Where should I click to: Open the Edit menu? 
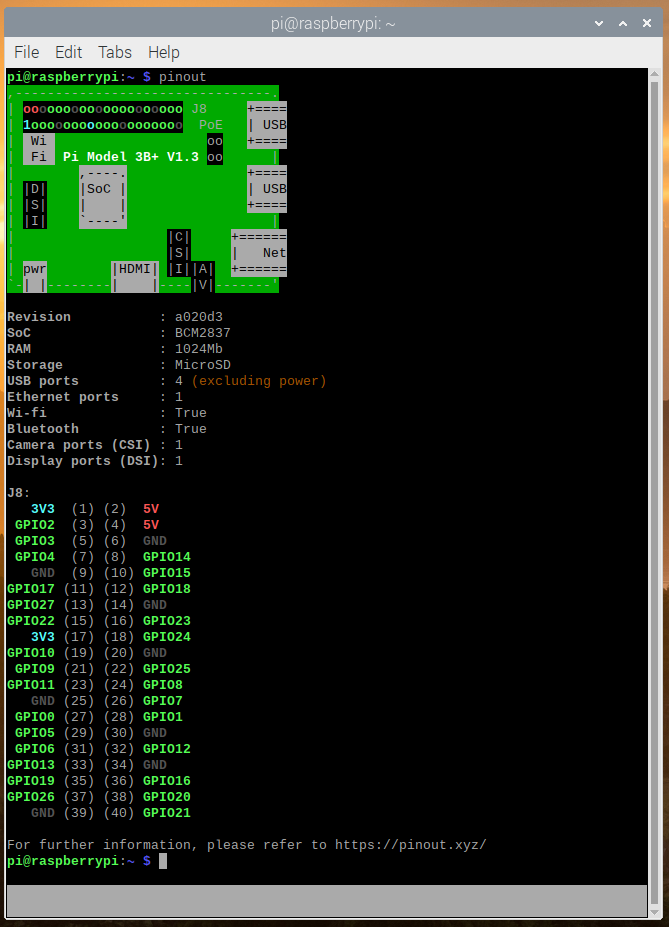coord(69,53)
